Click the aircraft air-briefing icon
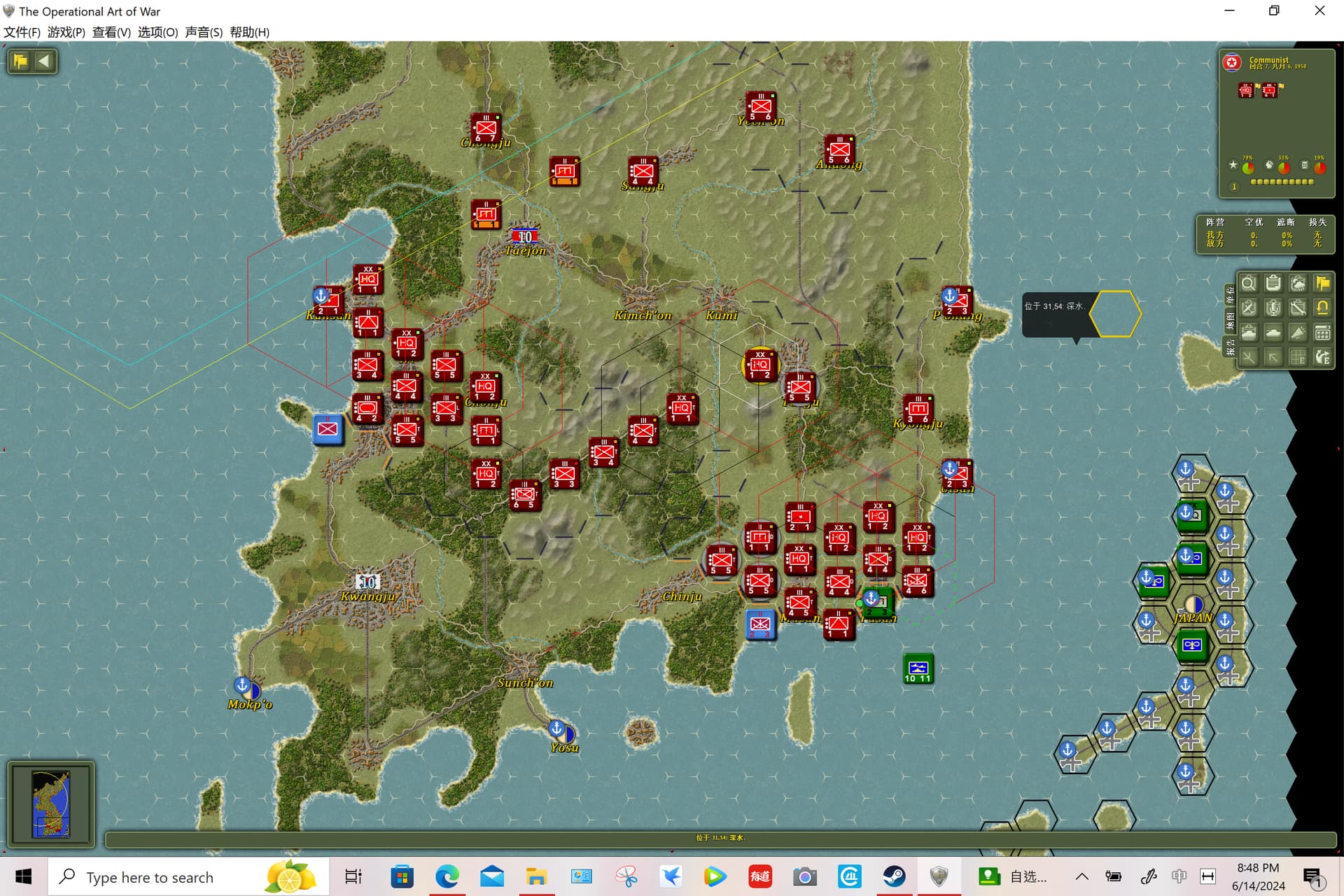The image size is (1344, 896). (x=1248, y=357)
